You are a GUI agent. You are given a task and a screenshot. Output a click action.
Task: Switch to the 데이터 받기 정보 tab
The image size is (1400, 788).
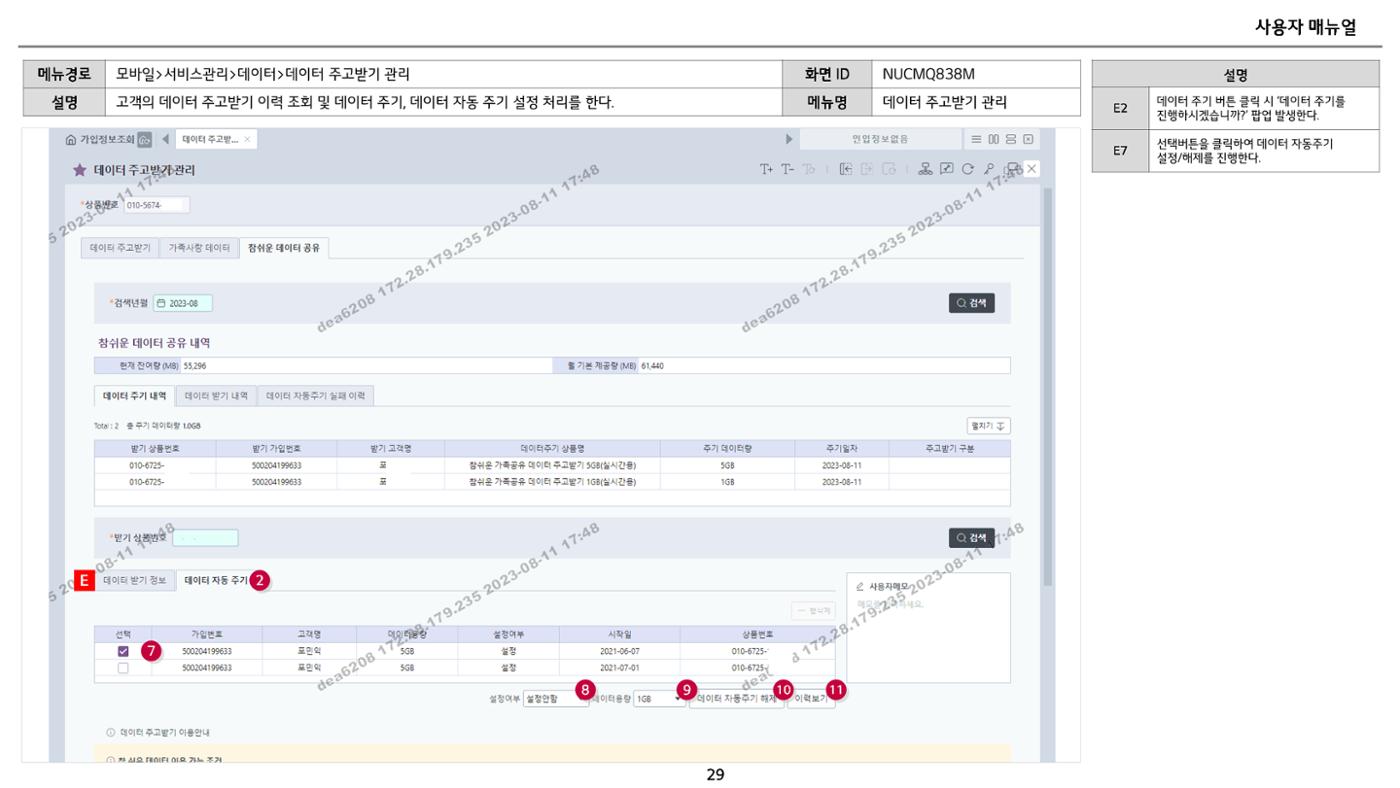(x=135, y=580)
